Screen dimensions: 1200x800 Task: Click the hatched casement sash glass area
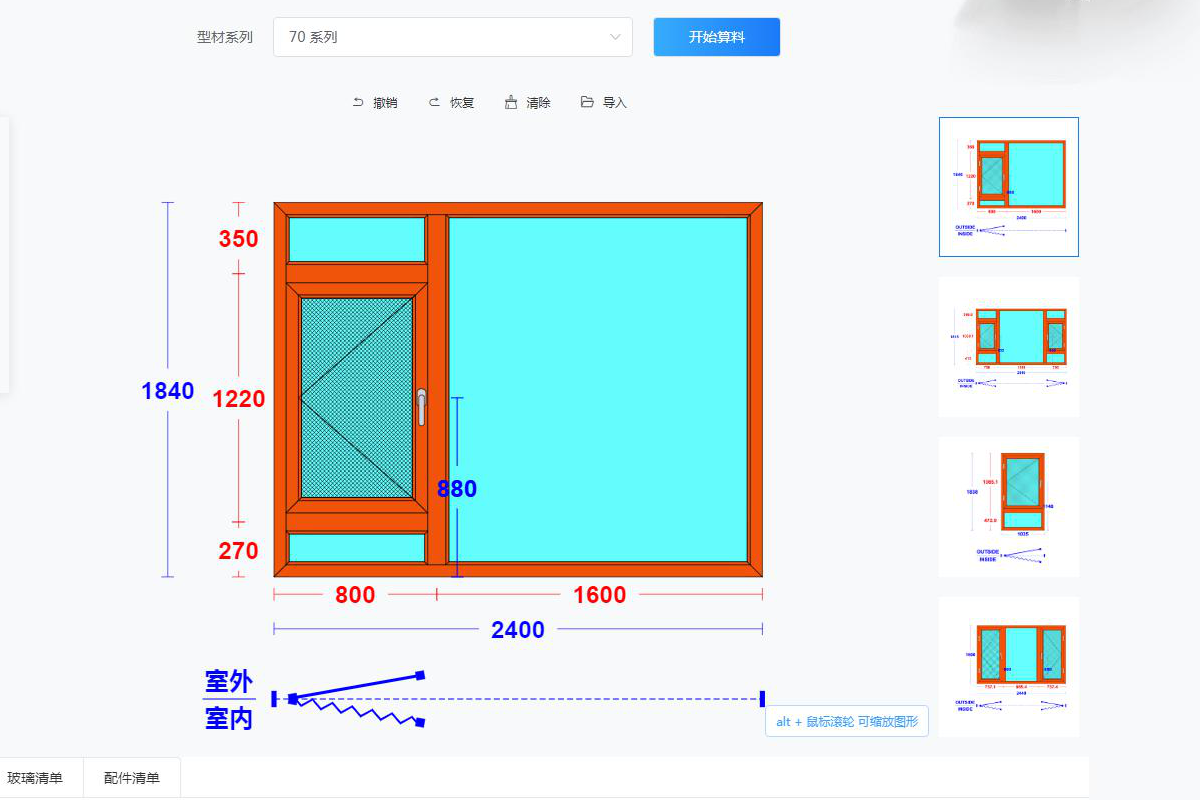coord(355,395)
